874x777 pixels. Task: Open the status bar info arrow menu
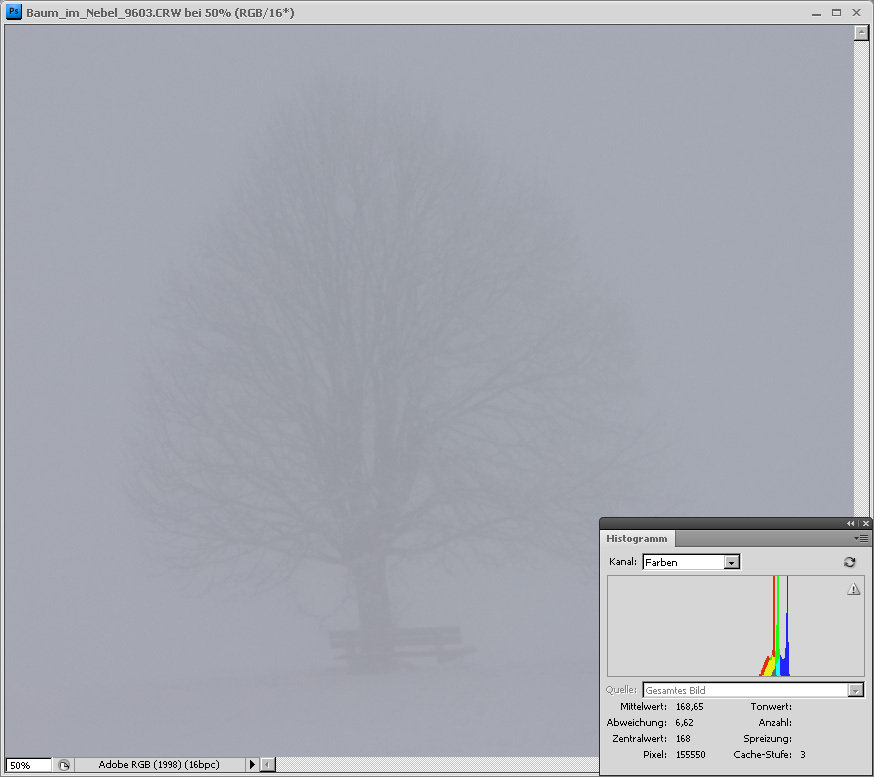252,765
